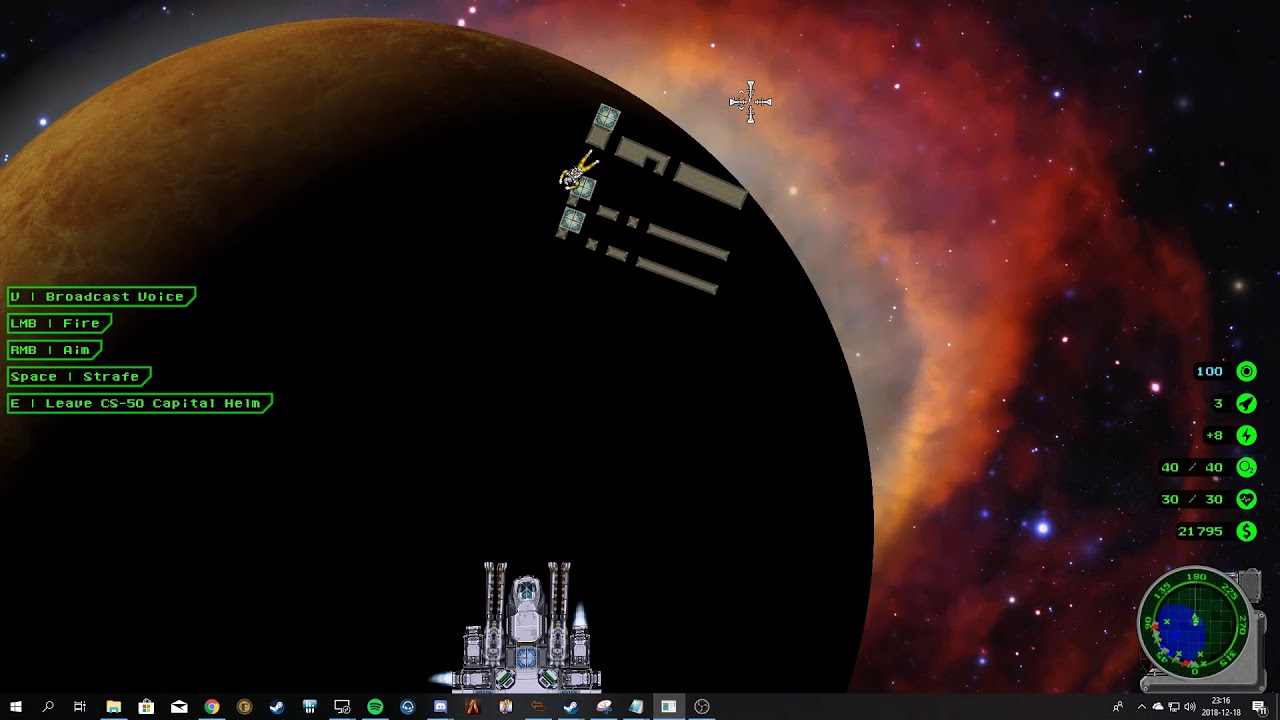
Task: Click the 30 / 30 health value
Action: coord(1192,499)
